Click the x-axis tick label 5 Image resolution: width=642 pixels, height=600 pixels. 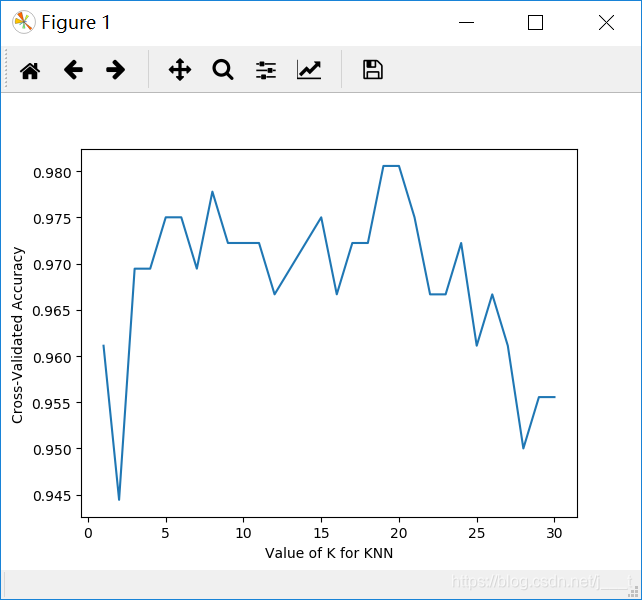[x=165, y=533]
